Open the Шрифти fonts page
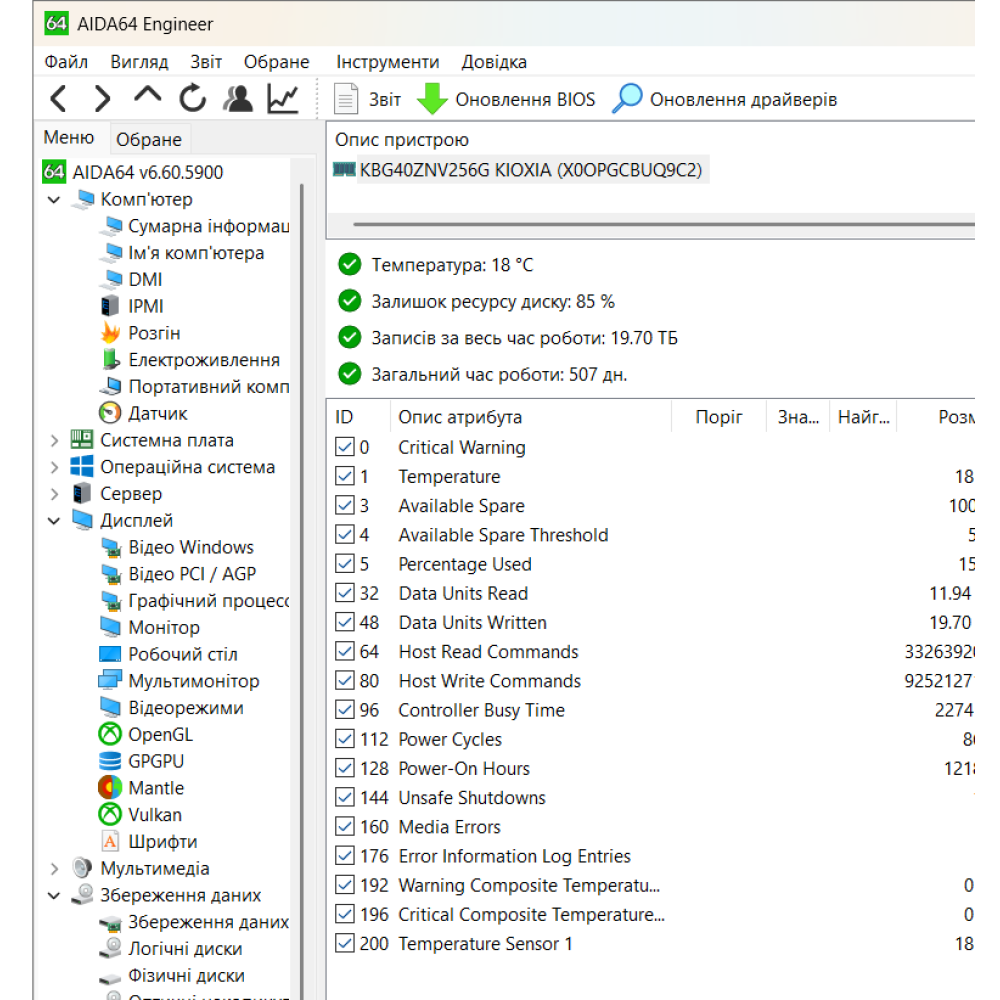Image resolution: width=1000 pixels, height=1000 pixels. pos(163,841)
